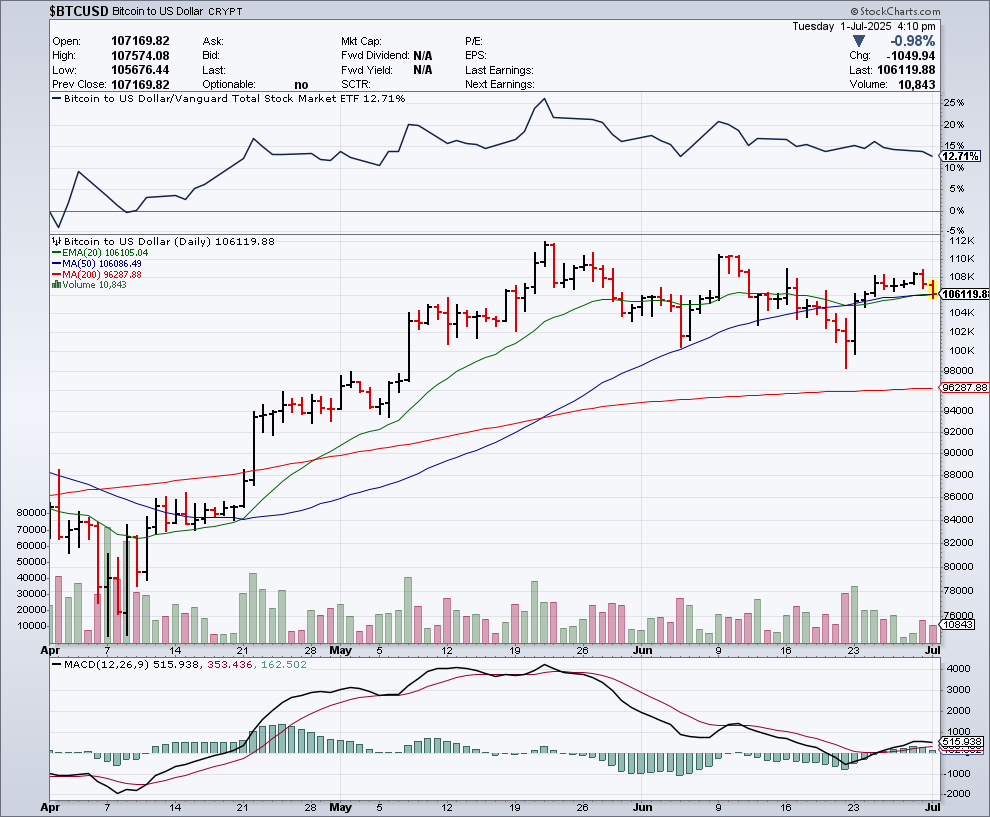Screen dimensions: 990x817
Task: Click the 96287.88 MA(200) price axis tag
Action: click(x=964, y=387)
